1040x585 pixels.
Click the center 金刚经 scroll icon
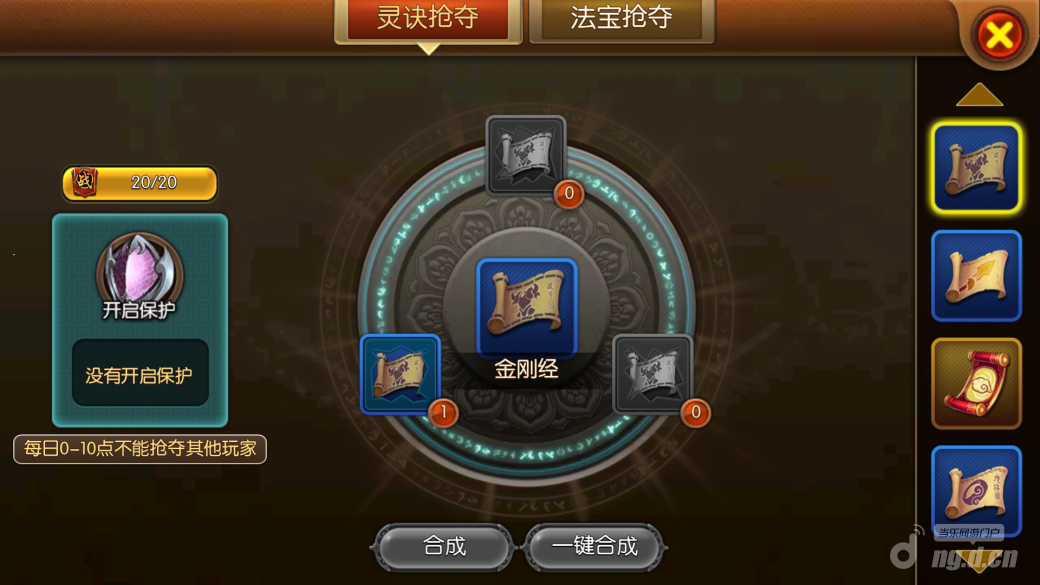coord(527,307)
